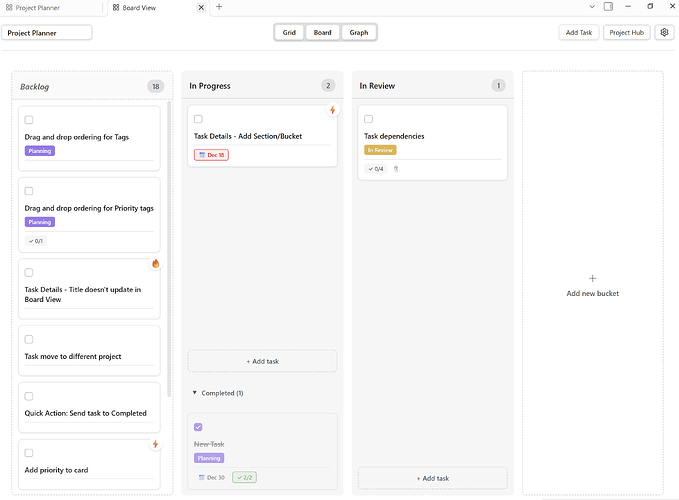
Task: Open the Project Hub
Action: [x=627, y=32]
